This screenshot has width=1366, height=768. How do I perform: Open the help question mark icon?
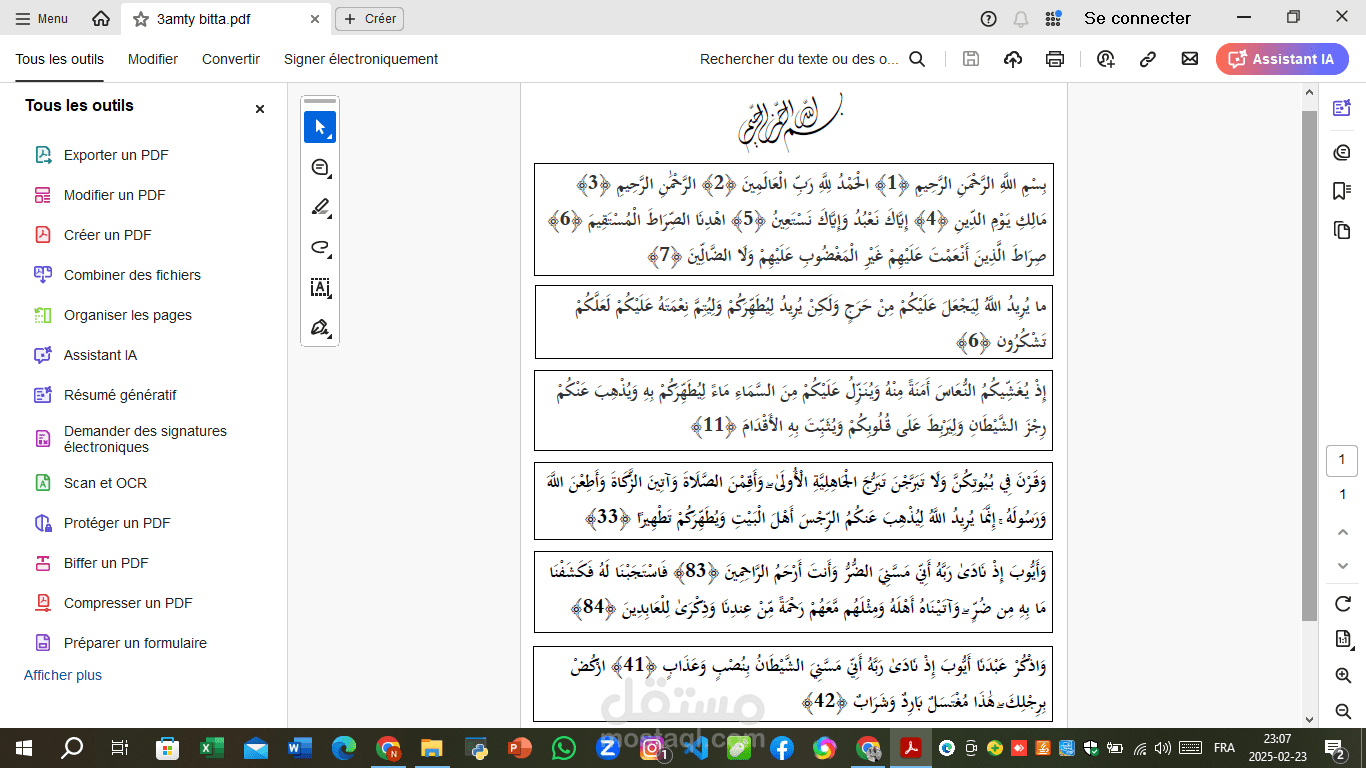pos(989,18)
